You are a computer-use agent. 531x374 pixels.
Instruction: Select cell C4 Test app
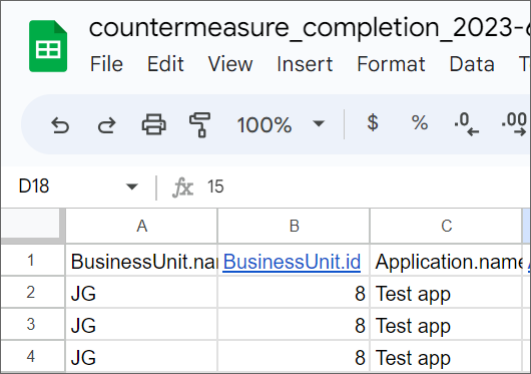click(x=446, y=356)
